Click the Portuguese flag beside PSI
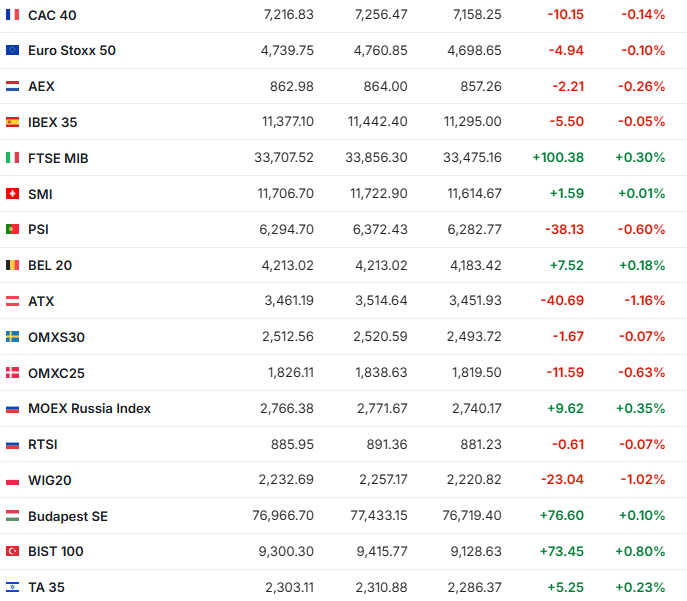 click(x=13, y=229)
